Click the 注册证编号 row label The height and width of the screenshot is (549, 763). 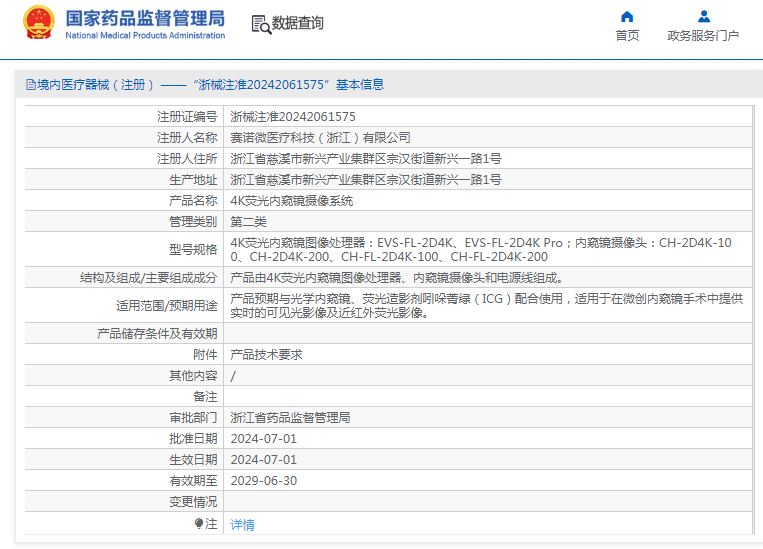[187, 117]
